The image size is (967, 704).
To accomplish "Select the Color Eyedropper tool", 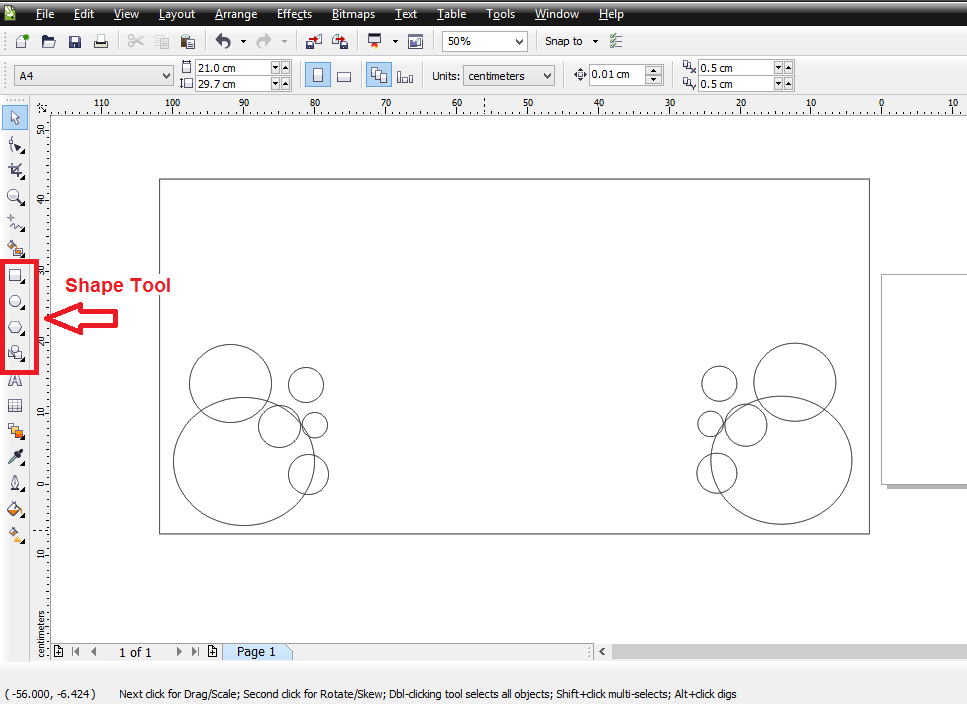I will pos(15,457).
